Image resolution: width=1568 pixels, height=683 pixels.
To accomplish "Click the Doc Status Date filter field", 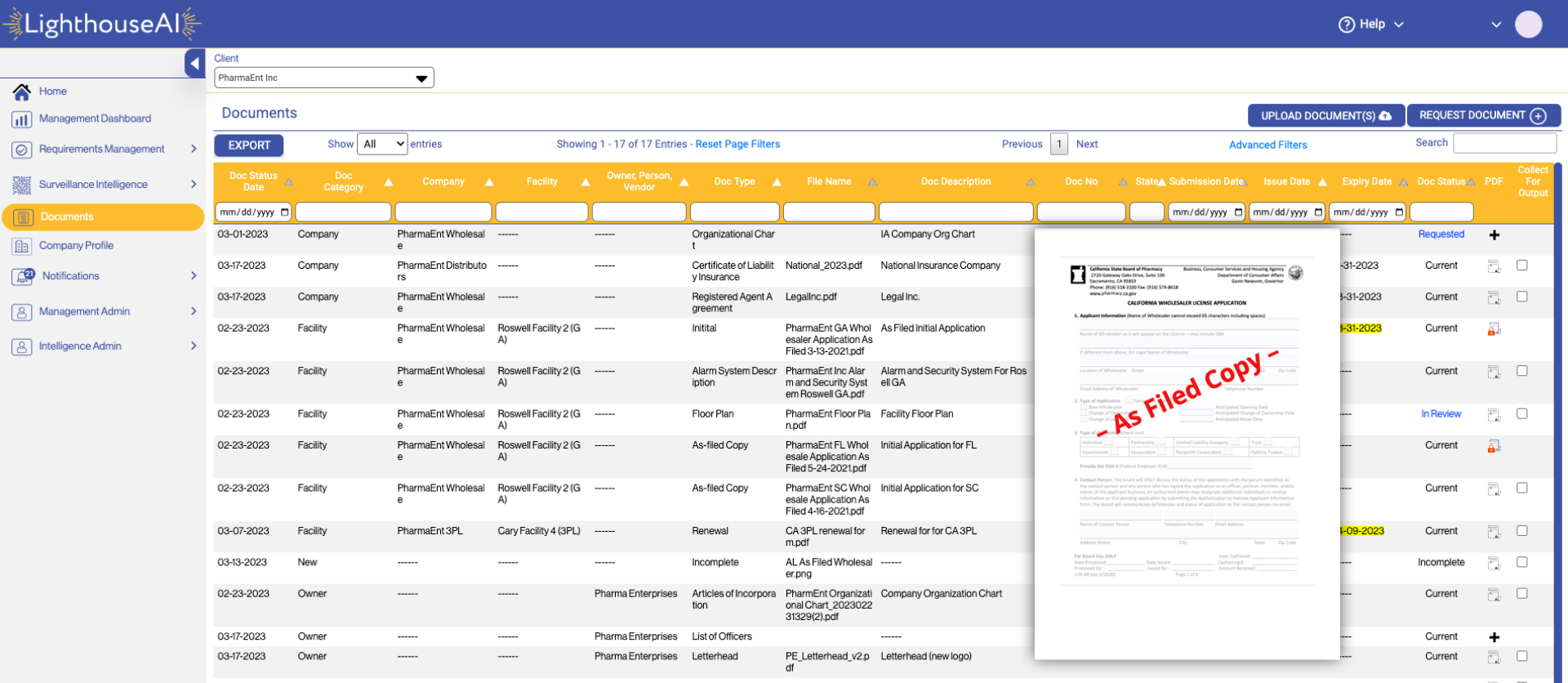I will coord(253,212).
